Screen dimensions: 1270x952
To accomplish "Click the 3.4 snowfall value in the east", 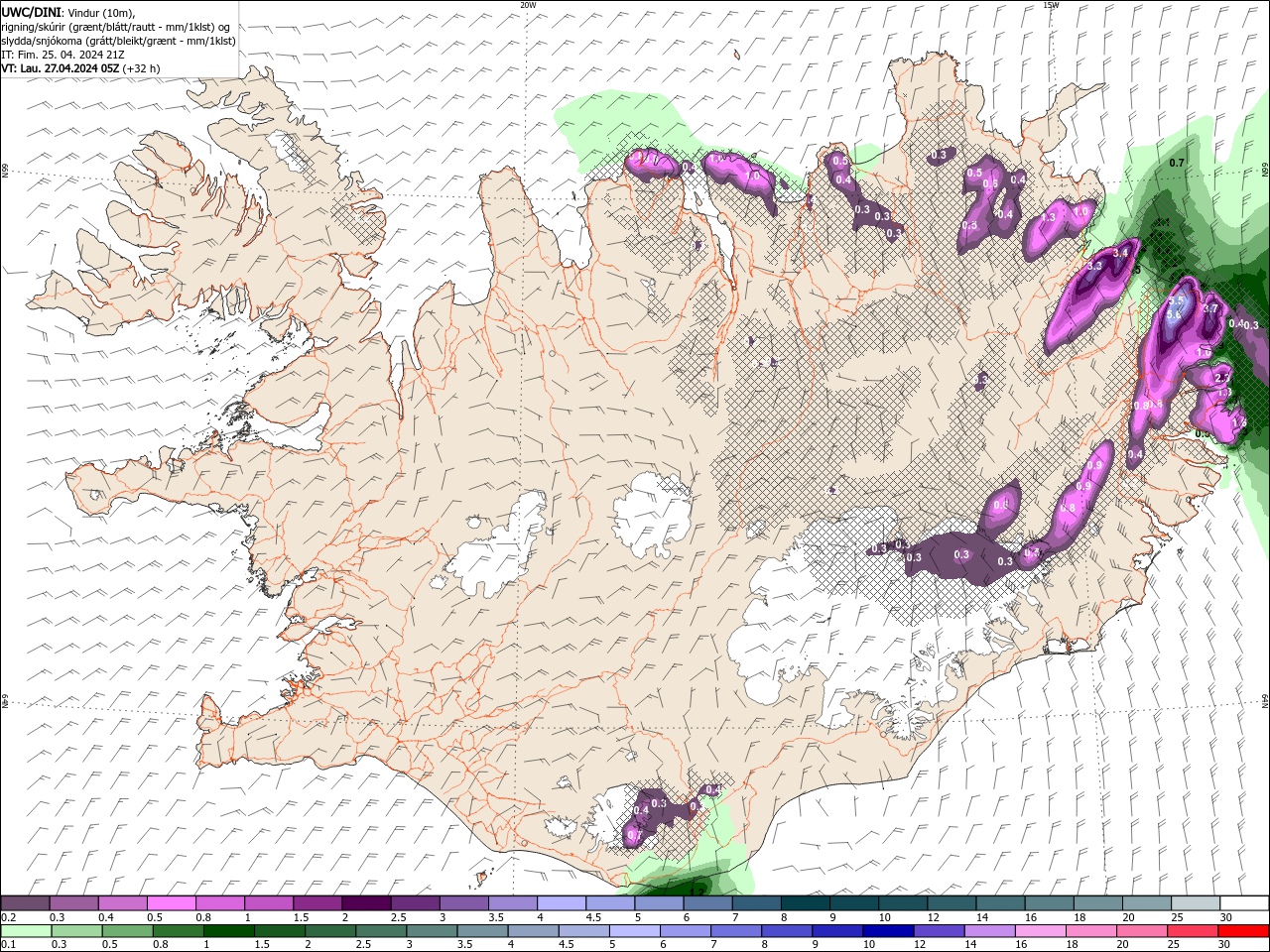I will coord(1121,254).
